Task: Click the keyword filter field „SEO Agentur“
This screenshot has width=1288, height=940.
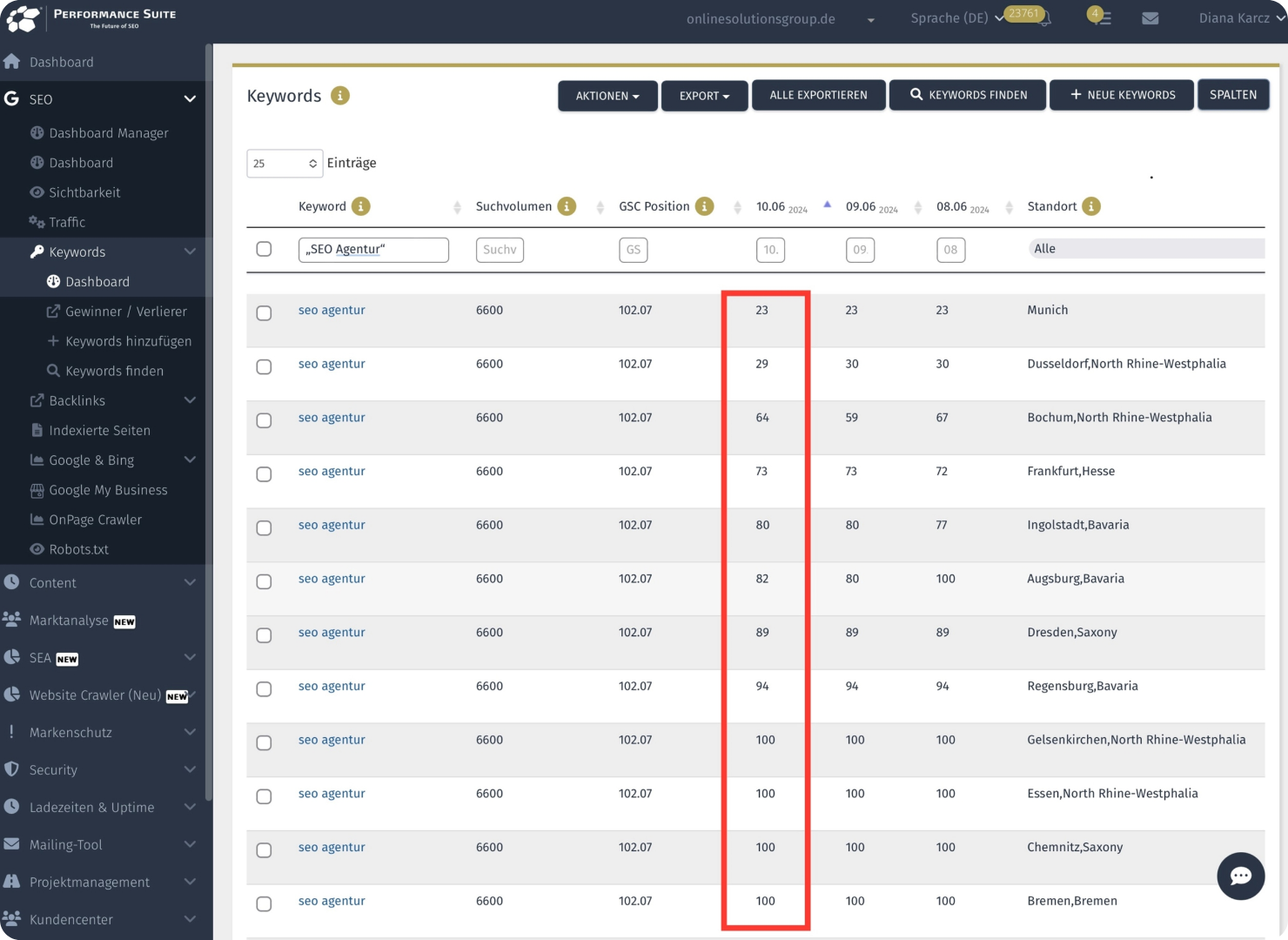Action: pos(373,250)
